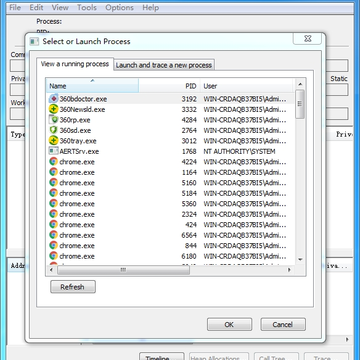Select the 360Newsld.exe process row

click(170, 109)
